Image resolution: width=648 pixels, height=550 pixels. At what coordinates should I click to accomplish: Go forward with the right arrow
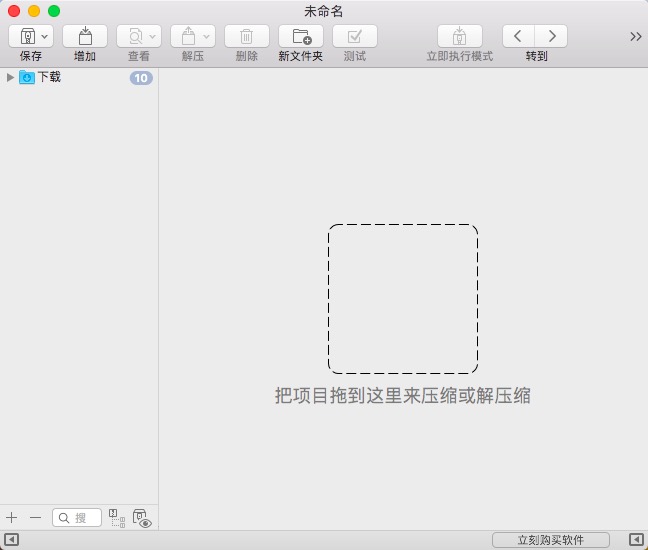[551, 36]
